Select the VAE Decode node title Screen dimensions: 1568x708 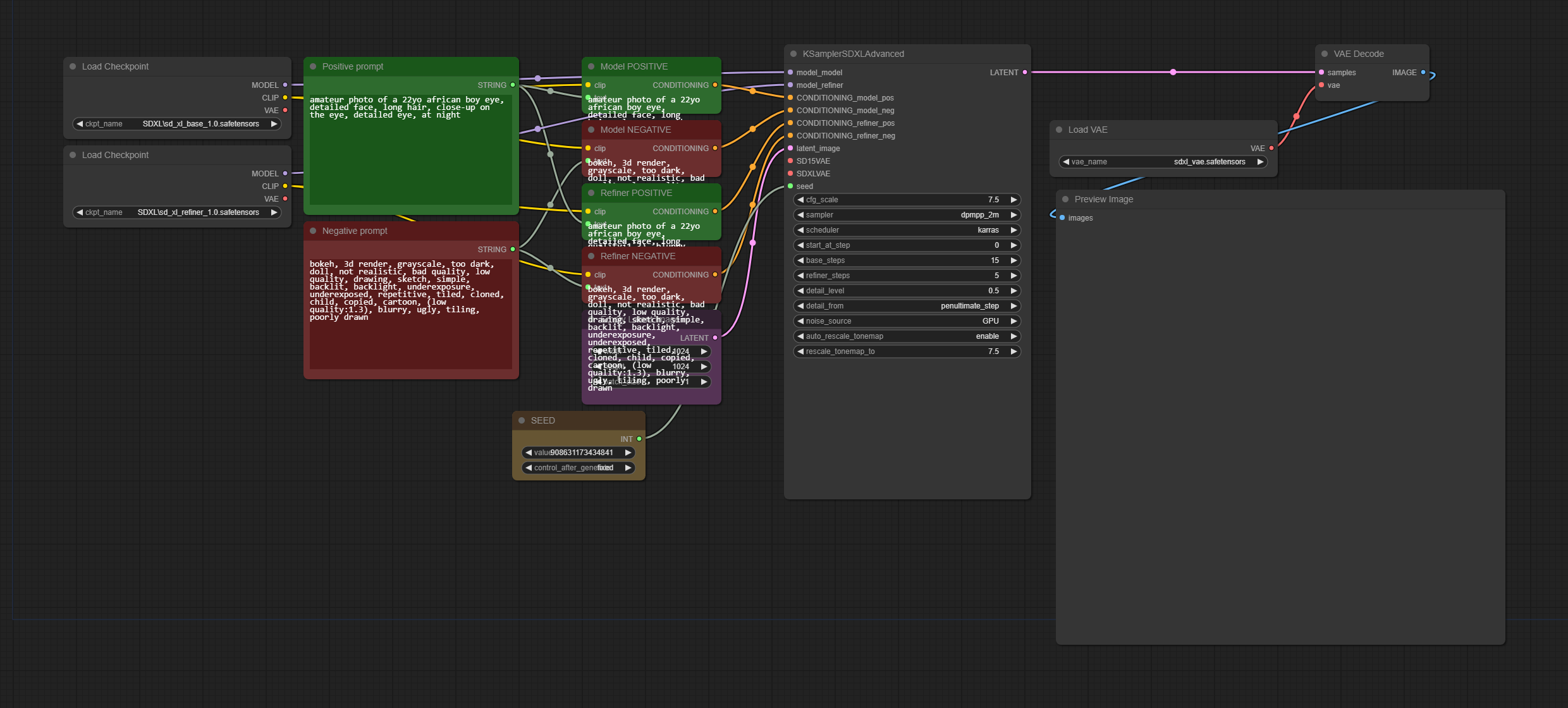[x=1359, y=54]
